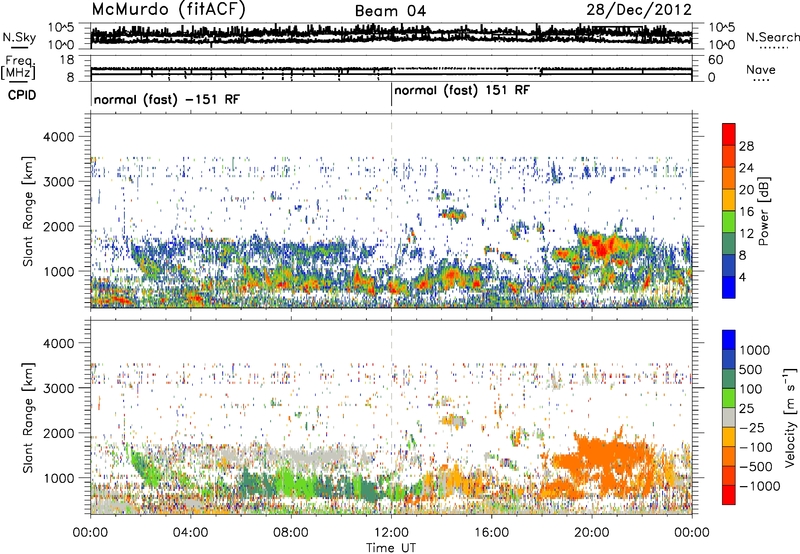
Task: Click the "McMurdo (fitACF)" title
Action: pyautogui.click(x=169, y=9)
